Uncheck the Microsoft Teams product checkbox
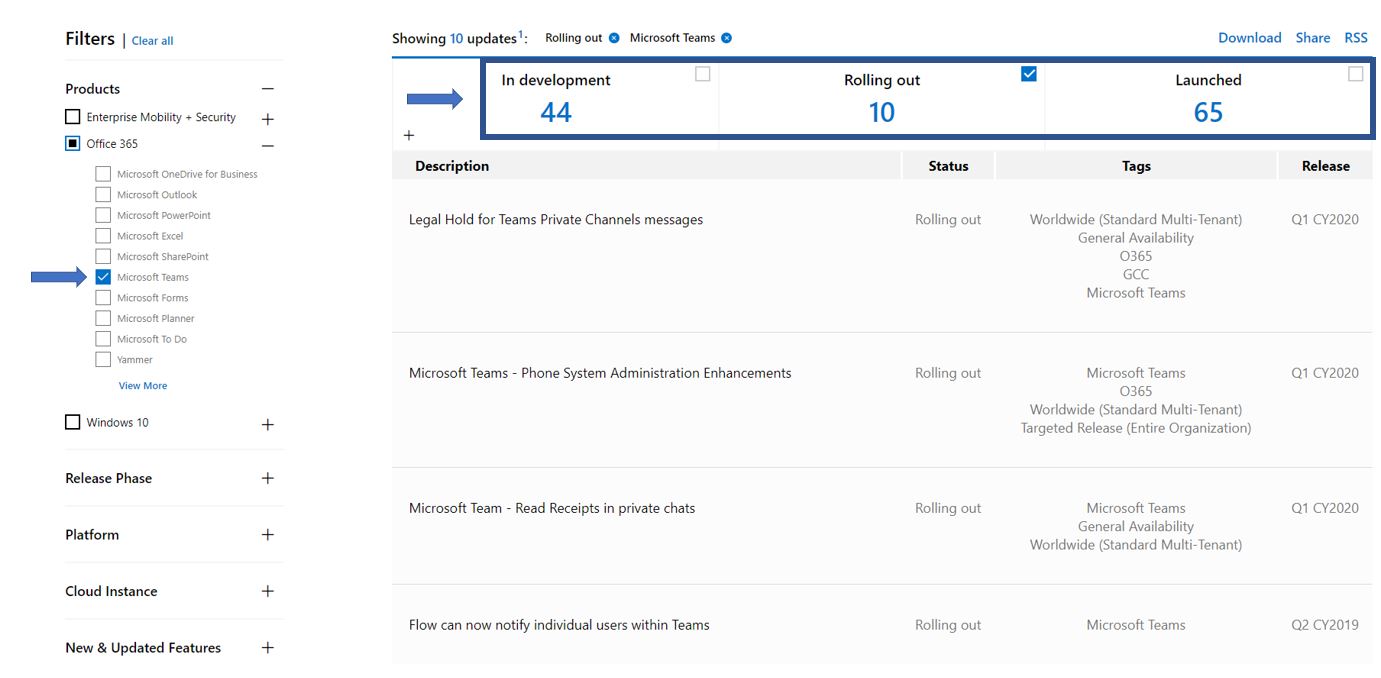 click(103, 277)
